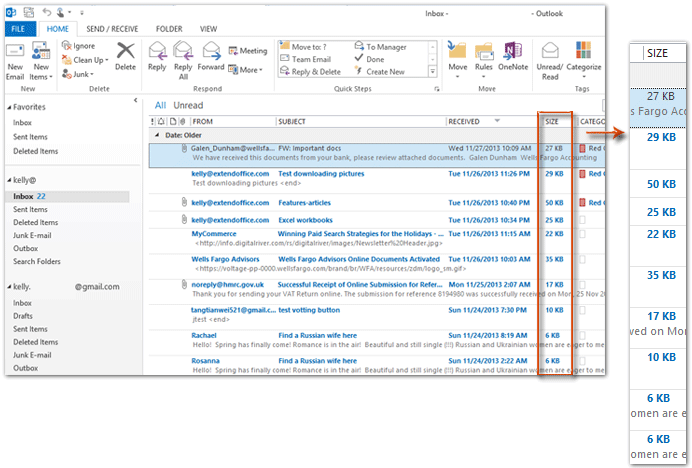
Task: Open the More respond dropdown
Action: tap(245, 70)
